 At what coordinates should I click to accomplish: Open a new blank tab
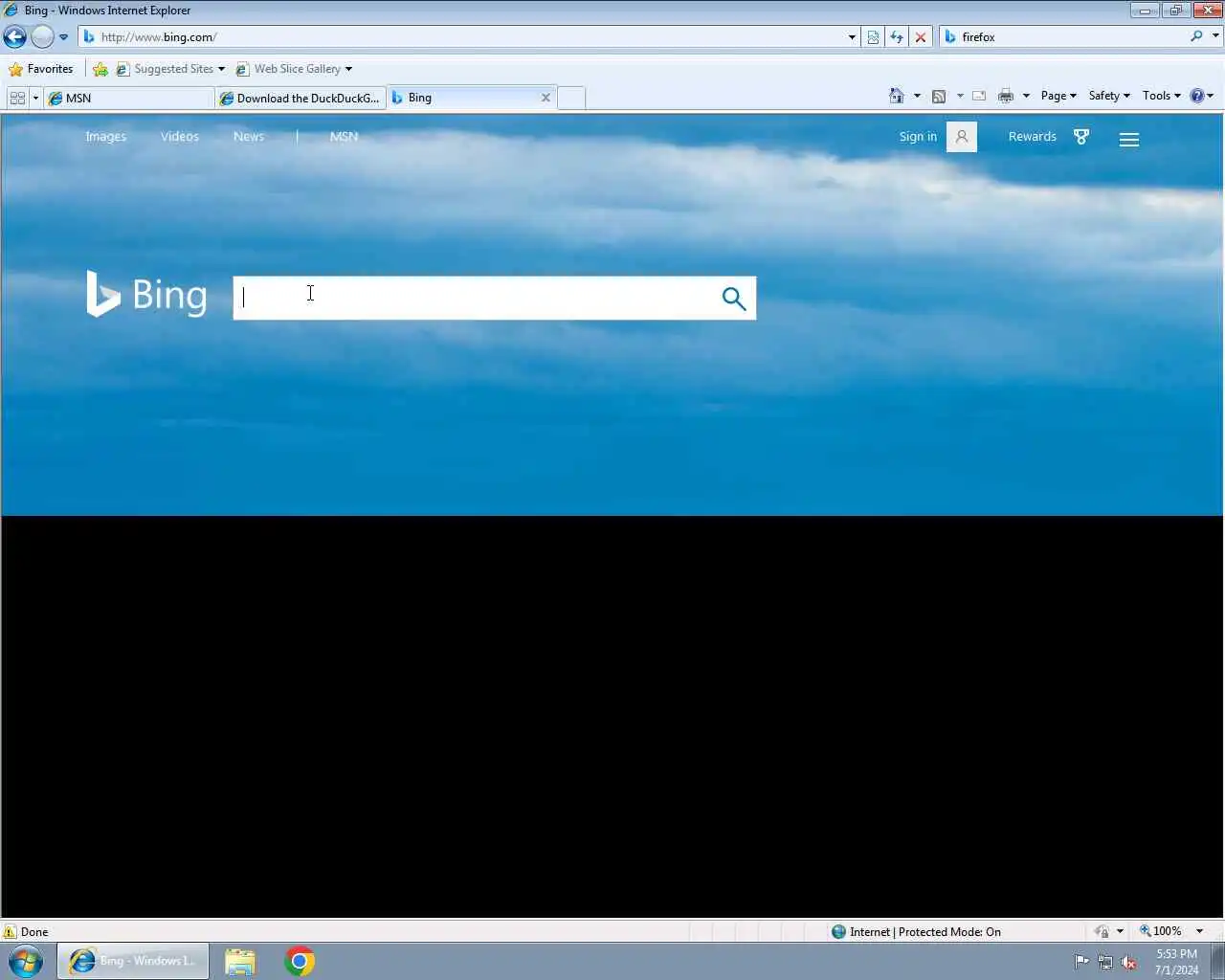click(571, 98)
